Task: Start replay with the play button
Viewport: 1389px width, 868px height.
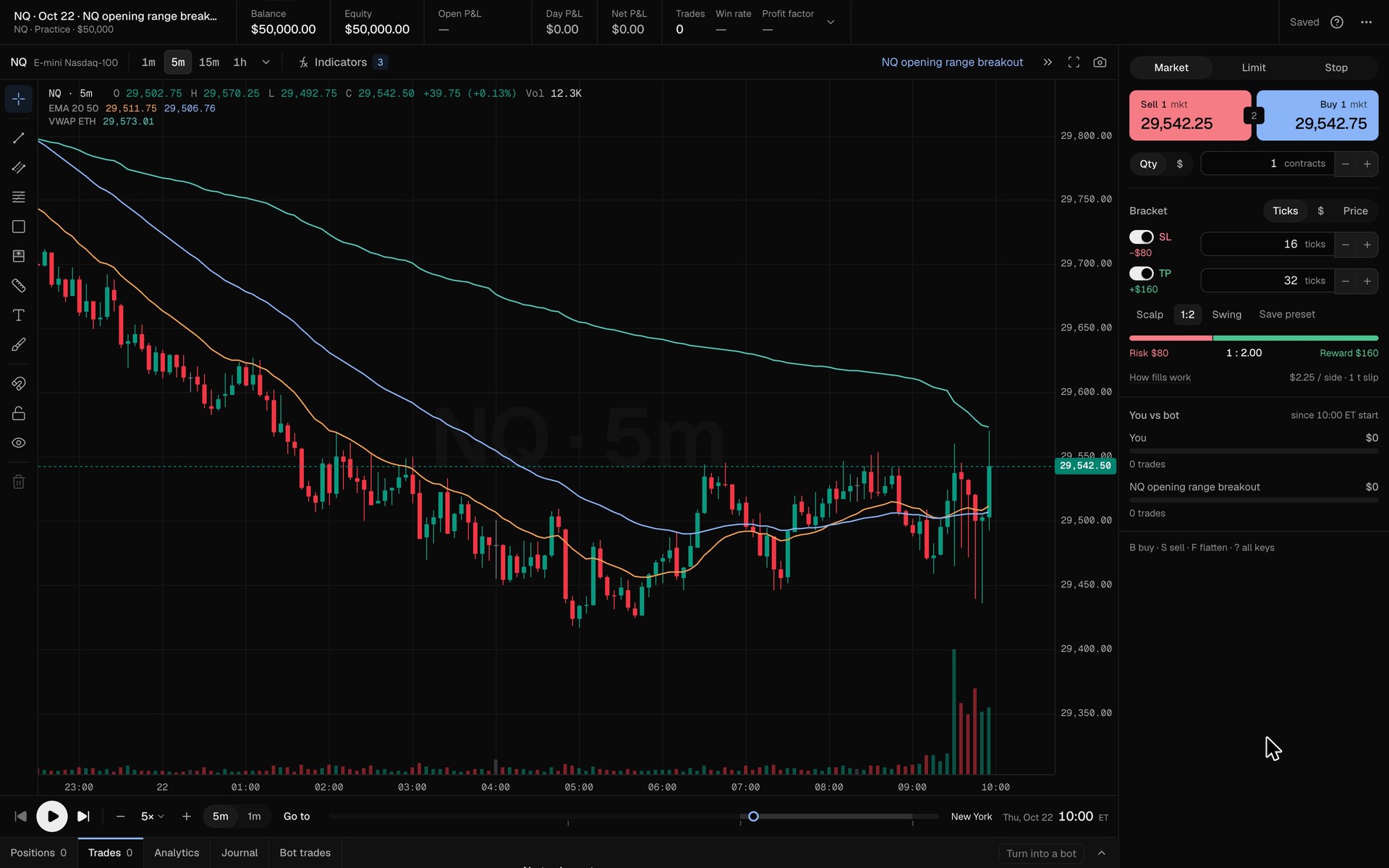Action: [x=52, y=817]
